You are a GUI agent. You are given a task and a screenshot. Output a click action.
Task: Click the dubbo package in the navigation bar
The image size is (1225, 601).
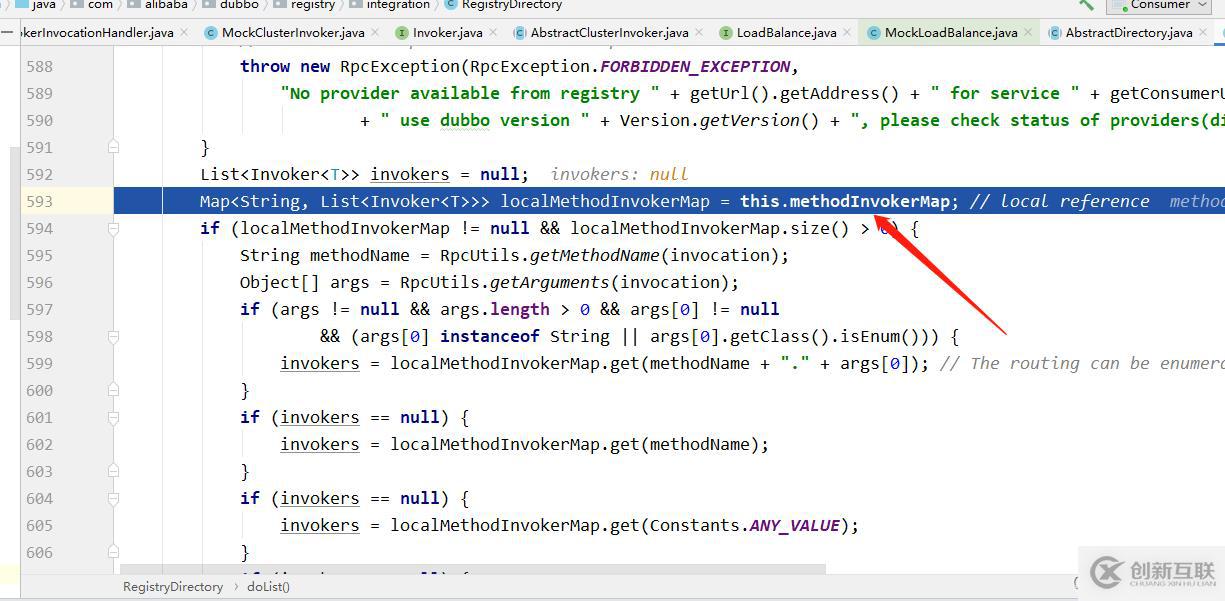(239, 5)
